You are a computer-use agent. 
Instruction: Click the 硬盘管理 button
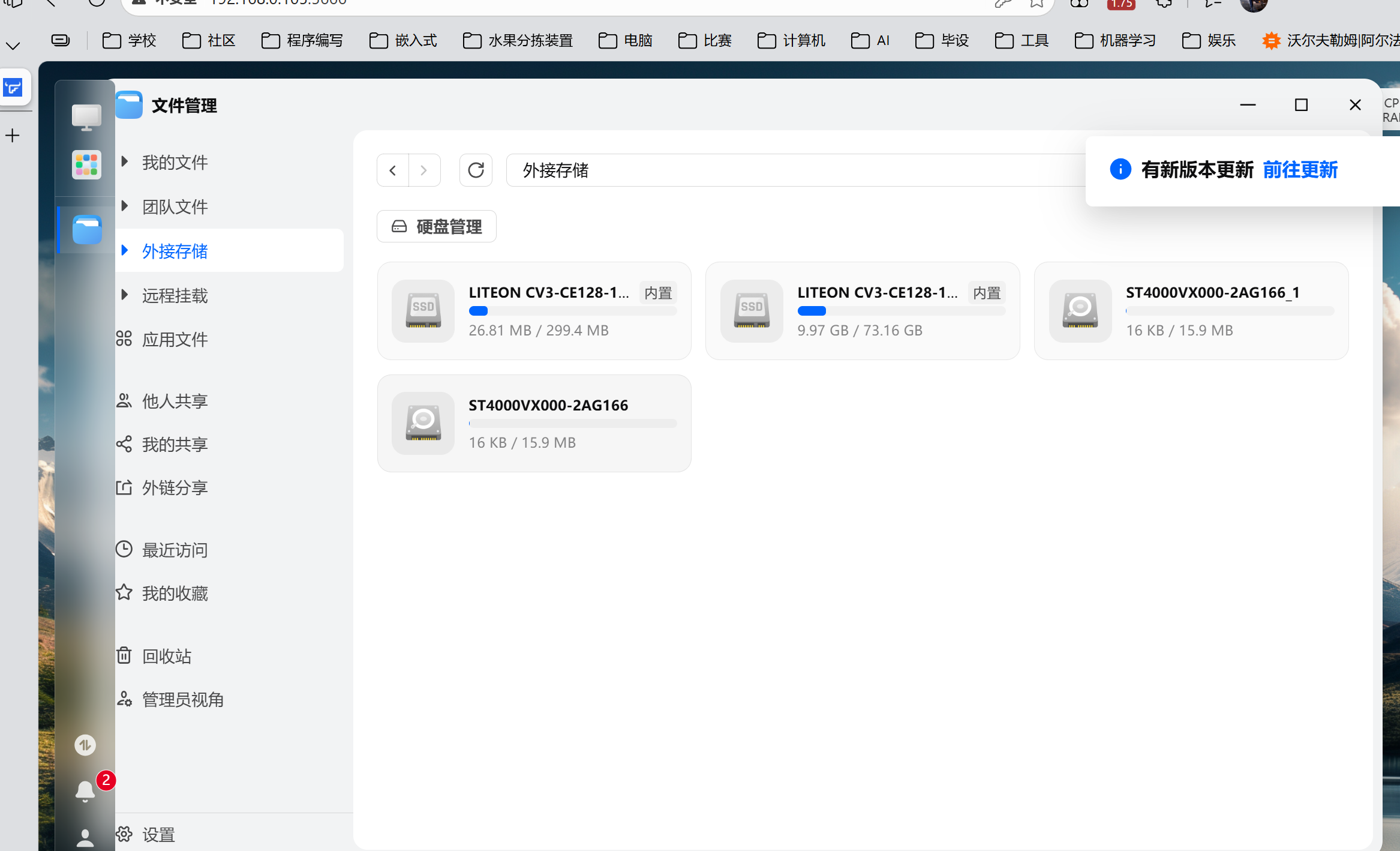coord(437,227)
